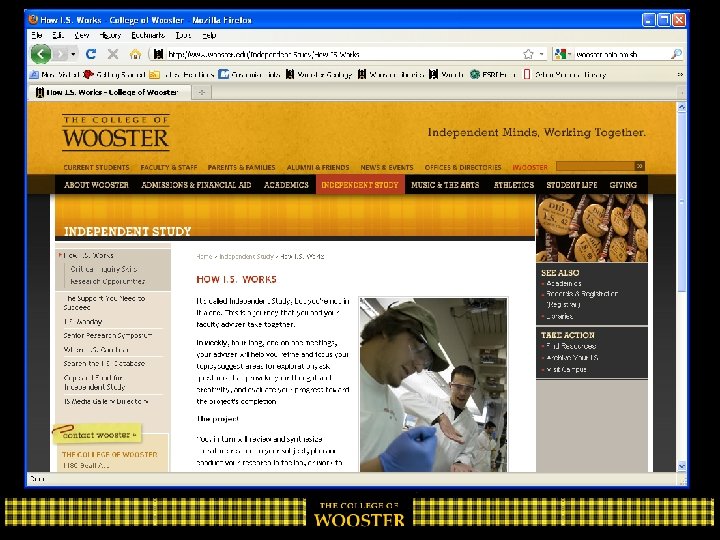This screenshot has width=720, height=540.
Task: Click the vertical scrollbar thumb
Action: pyautogui.click(x=681, y=202)
